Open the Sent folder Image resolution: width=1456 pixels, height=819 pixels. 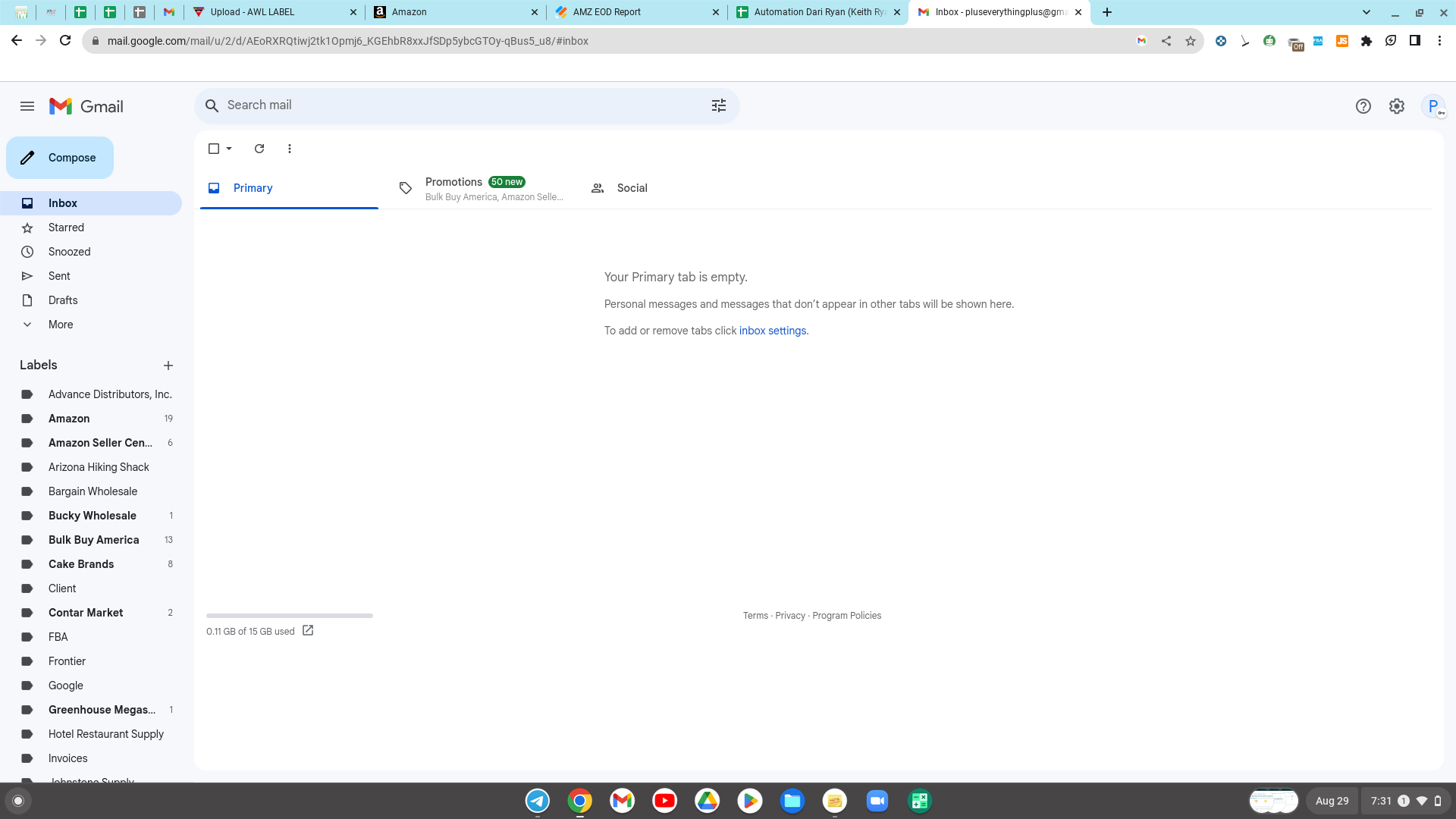[x=91, y=276]
